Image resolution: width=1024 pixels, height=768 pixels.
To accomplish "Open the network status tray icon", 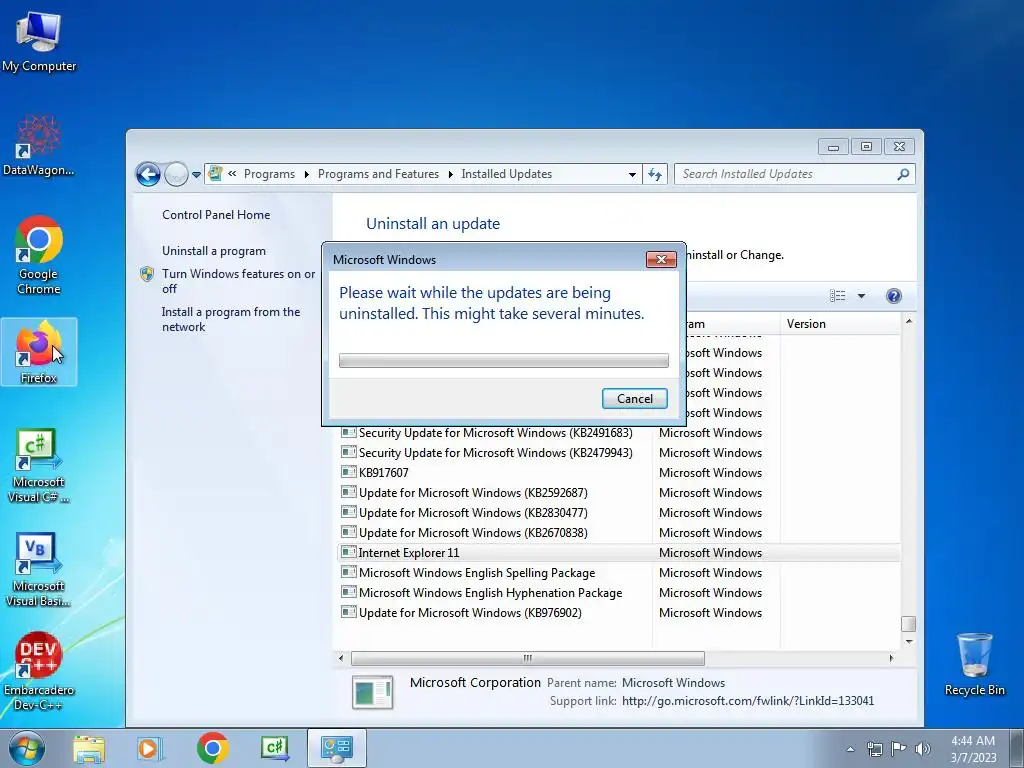I will (x=874, y=749).
